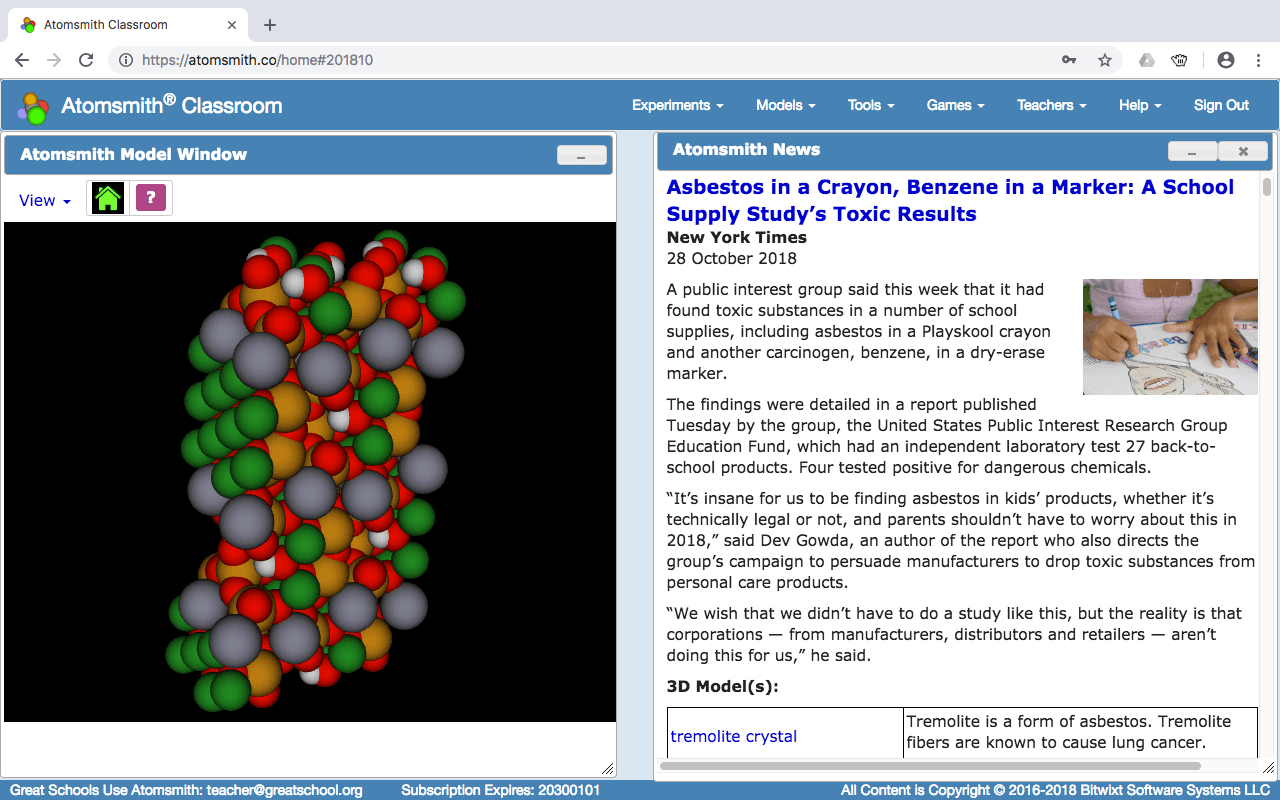The image size is (1280, 800).
Task: Click the 'New York Times' source text
Action: tap(737, 238)
